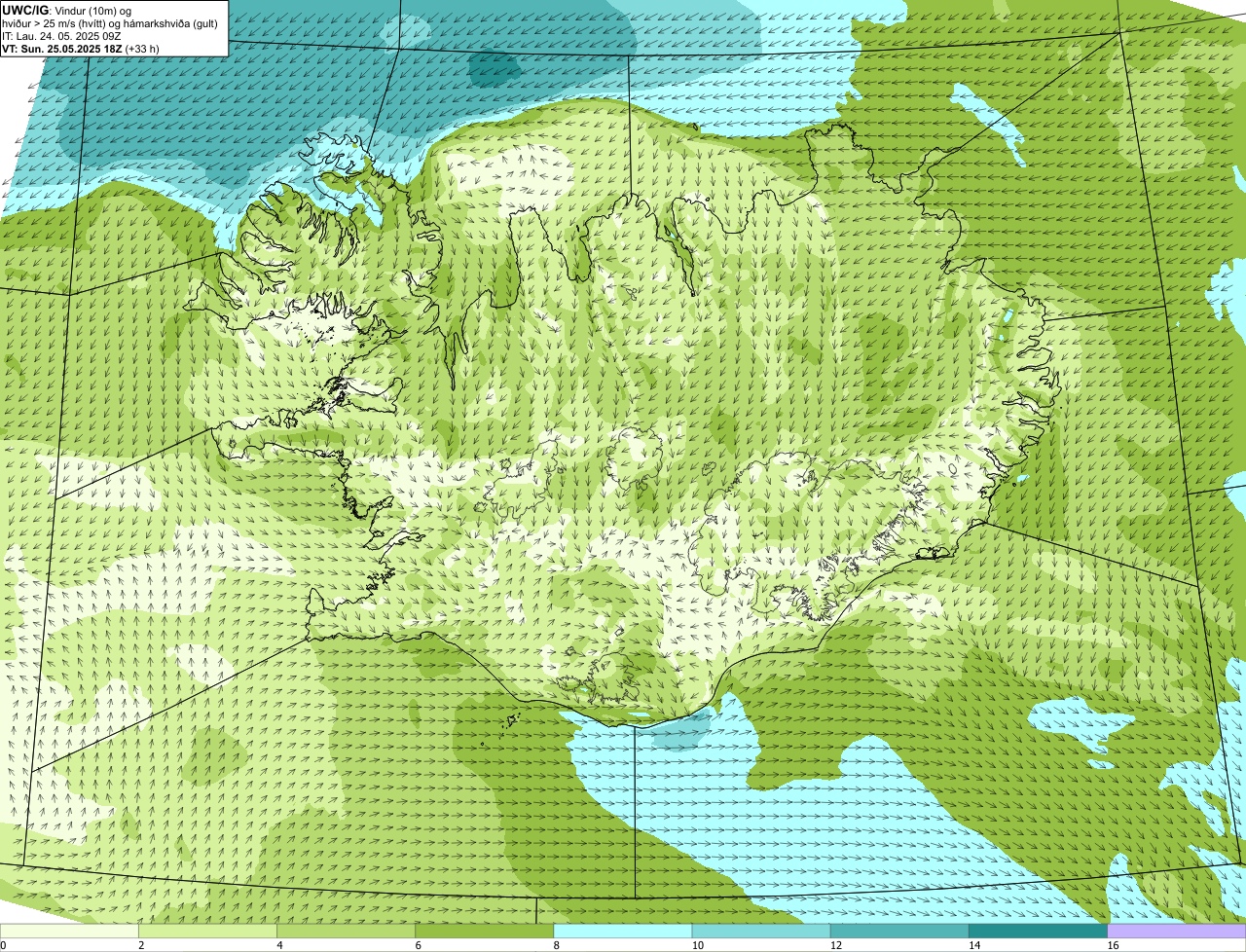Click the legend scale label "12"
Screen dimensions: 1246x952
click(835, 945)
